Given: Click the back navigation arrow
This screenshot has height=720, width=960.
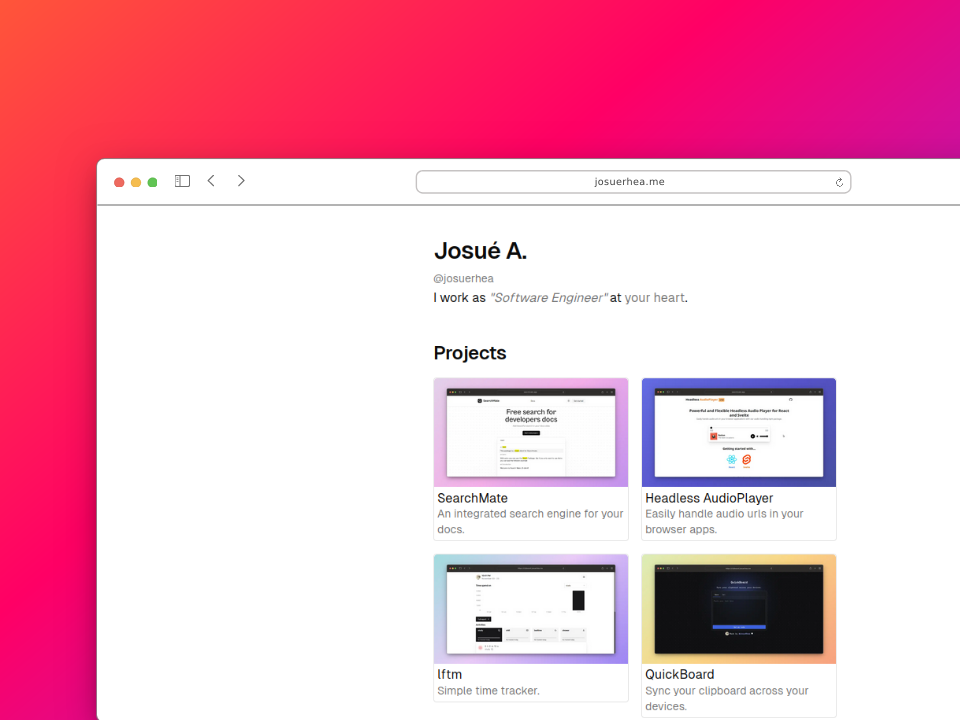Looking at the screenshot, I should point(211,181).
